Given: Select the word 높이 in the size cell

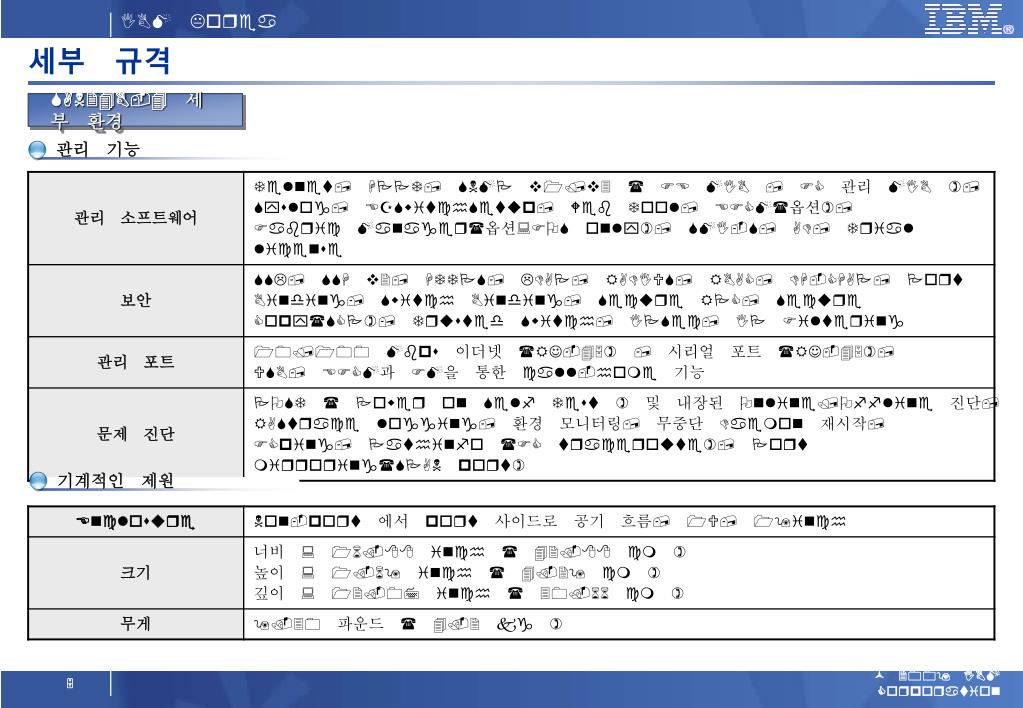Looking at the screenshot, I should [x=269, y=572].
